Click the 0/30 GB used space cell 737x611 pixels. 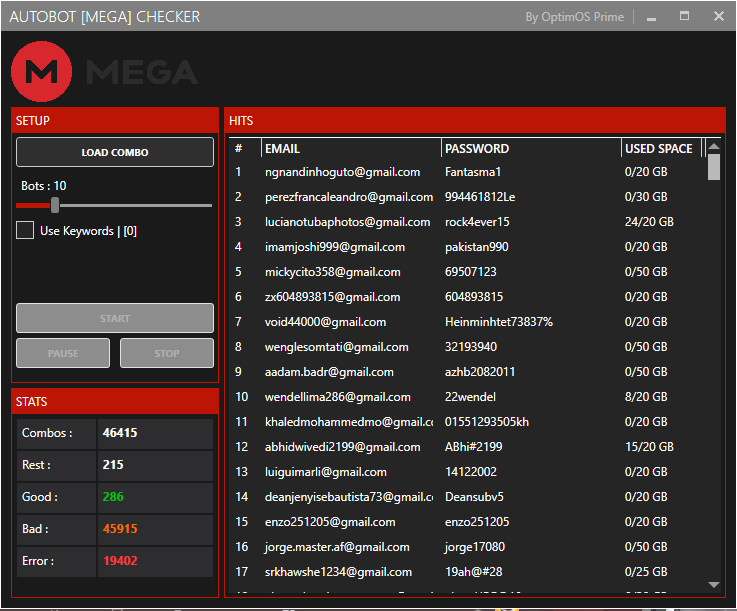pyautogui.click(x=646, y=196)
